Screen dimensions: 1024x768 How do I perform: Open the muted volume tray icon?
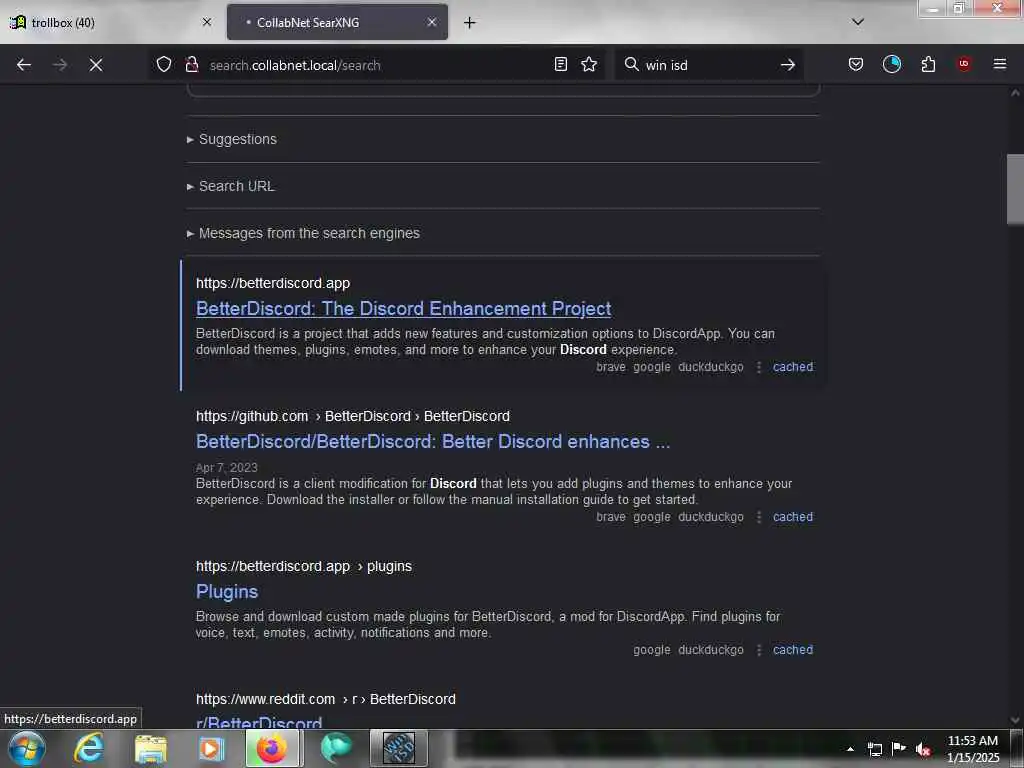[x=923, y=749]
